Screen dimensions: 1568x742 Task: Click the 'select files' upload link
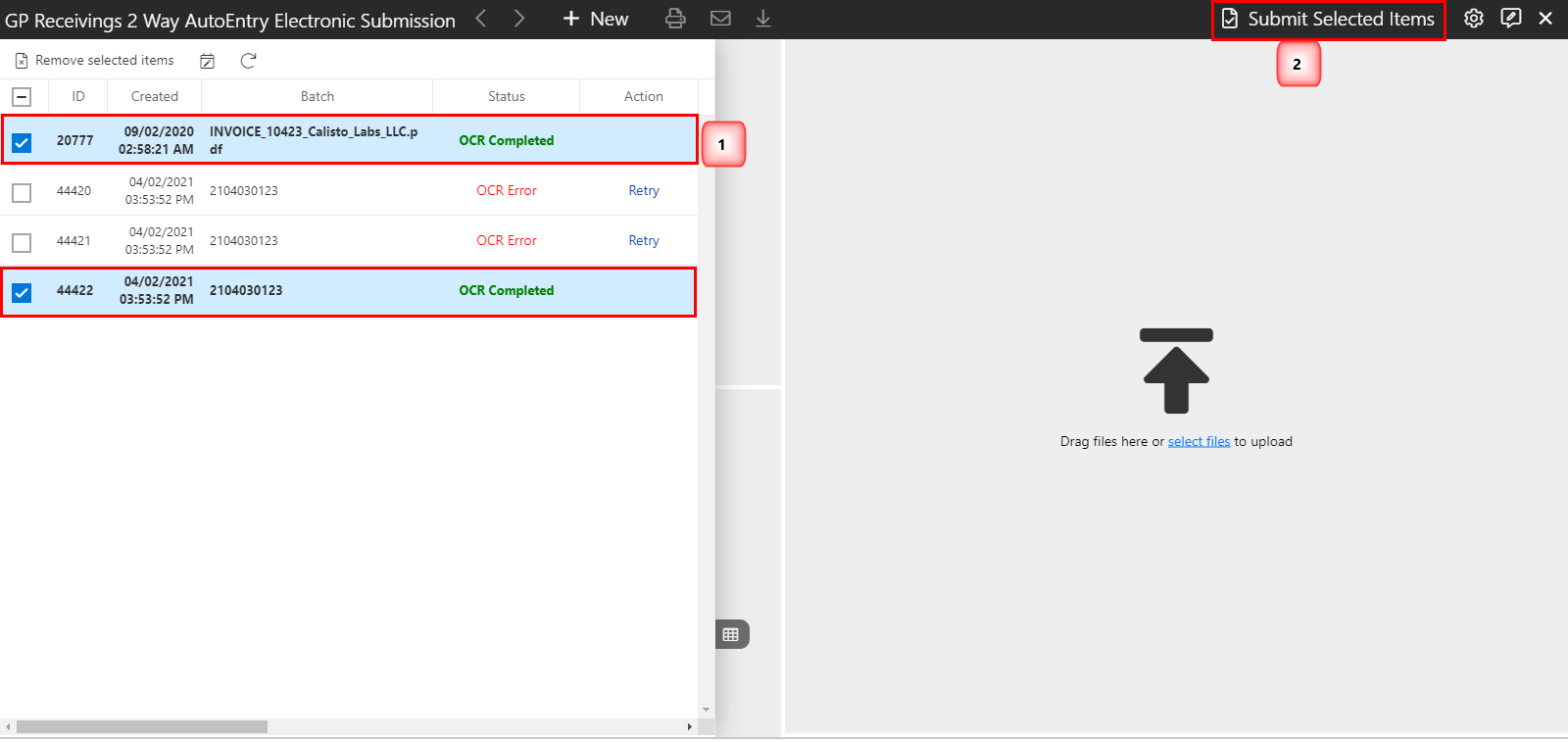pyautogui.click(x=1199, y=442)
